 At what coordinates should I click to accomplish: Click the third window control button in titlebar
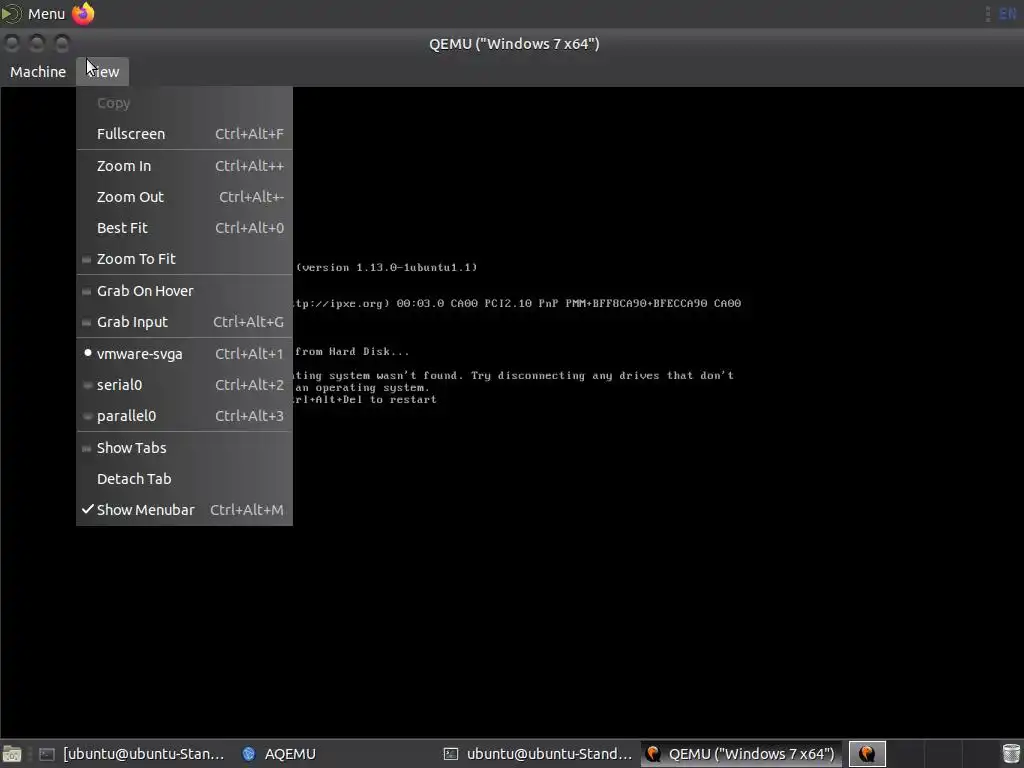click(x=62, y=44)
